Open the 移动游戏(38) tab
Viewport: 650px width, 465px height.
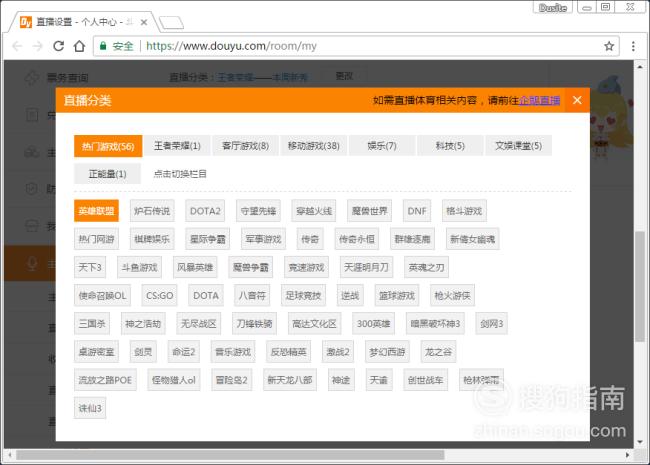point(313,145)
